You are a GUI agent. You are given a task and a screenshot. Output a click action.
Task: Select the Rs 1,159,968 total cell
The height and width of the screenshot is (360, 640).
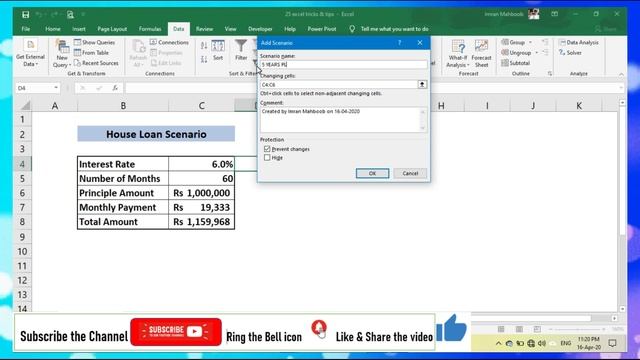(202, 222)
